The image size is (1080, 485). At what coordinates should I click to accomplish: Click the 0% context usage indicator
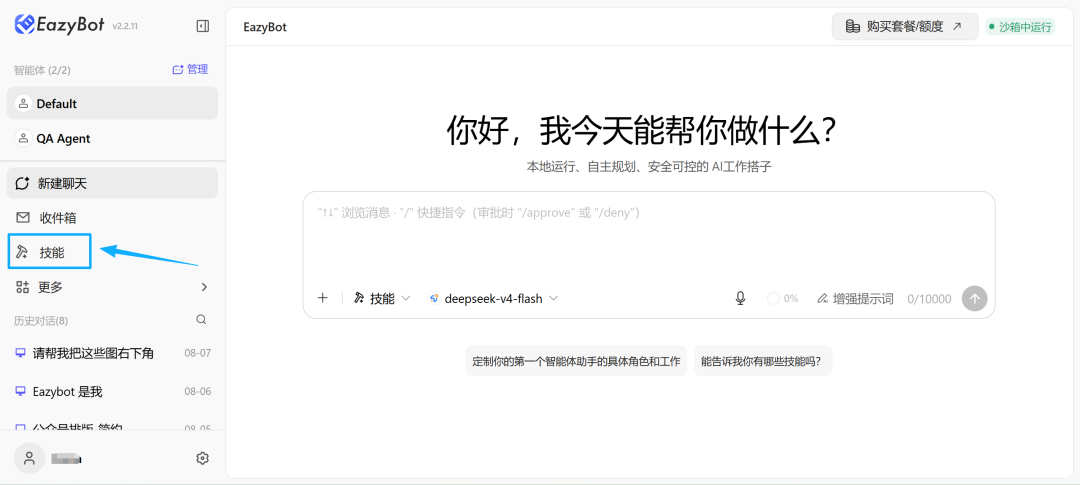tap(782, 298)
